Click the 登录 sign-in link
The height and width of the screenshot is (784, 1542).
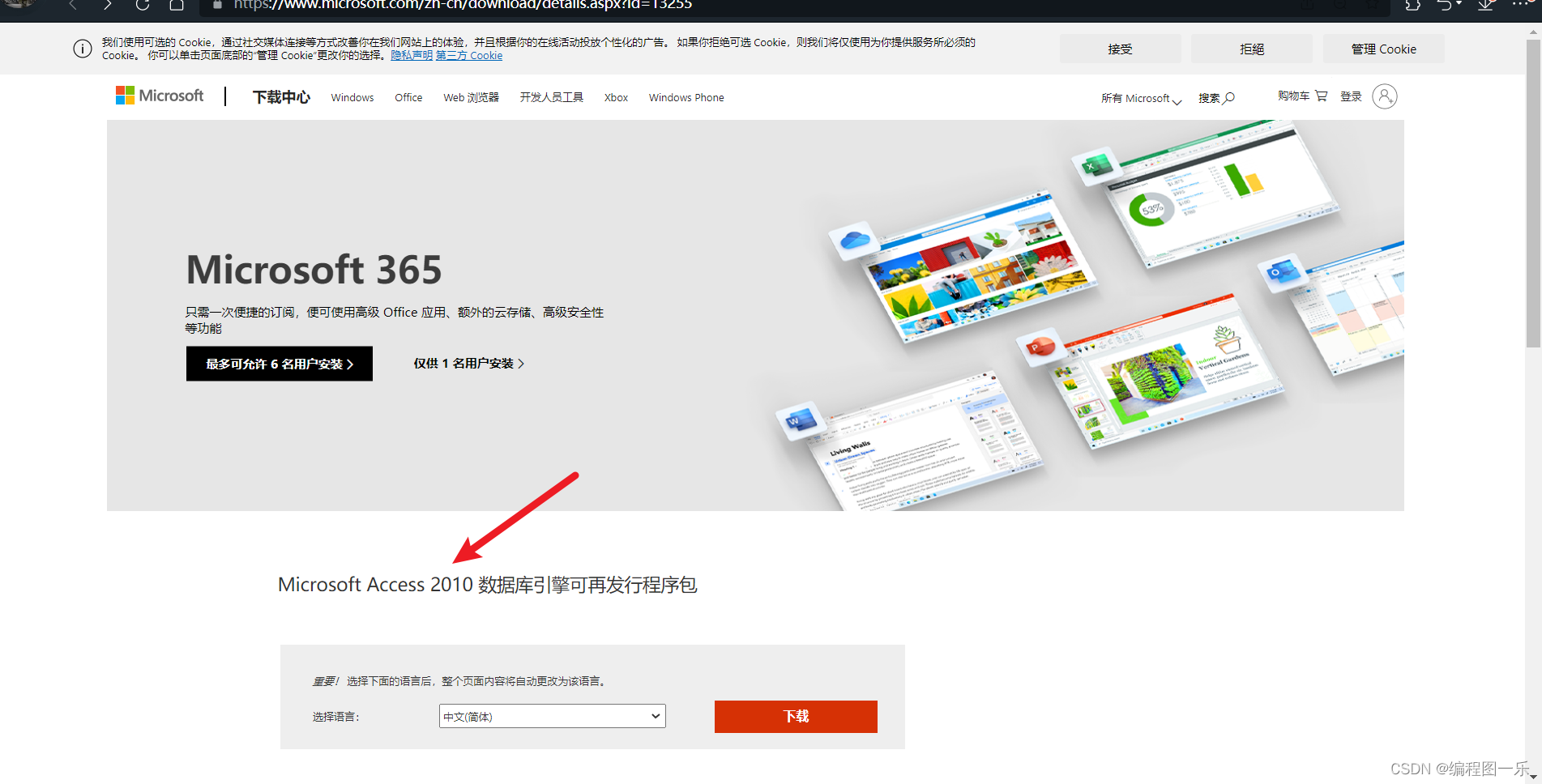coord(1351,96)
